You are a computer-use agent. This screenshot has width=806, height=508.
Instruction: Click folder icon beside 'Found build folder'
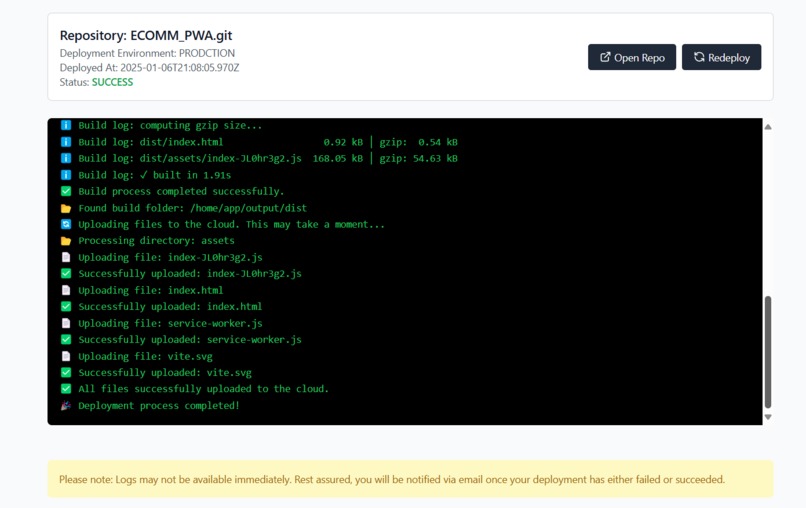click(66, 208)
